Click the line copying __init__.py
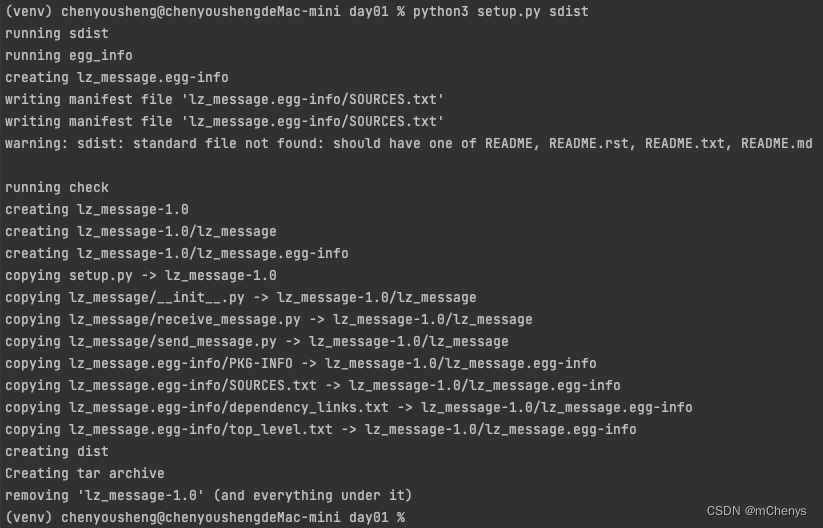Image resolution: width=823 pixels, height=528 pixels. [241, 298]
